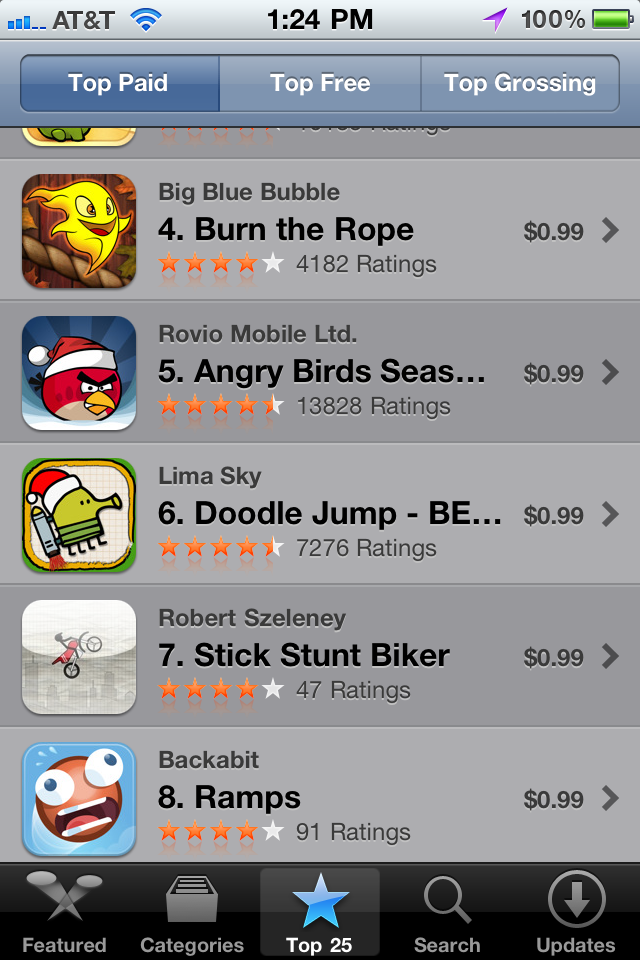The width and height of the screenshot is (640, 960).
Task: Select Top 25 star tab
Action: [x=320, y=912]
